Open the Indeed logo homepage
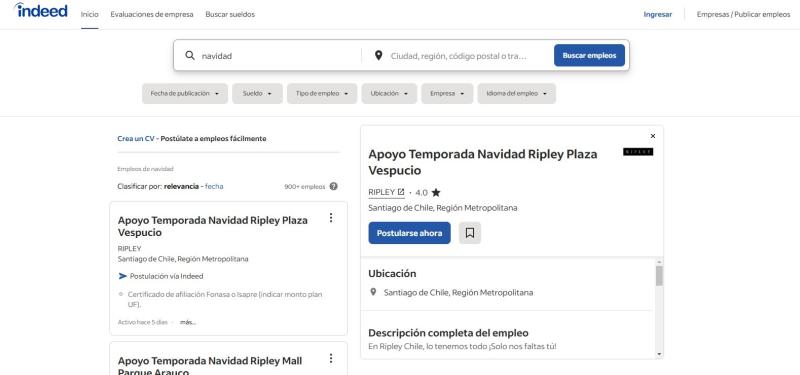This screenshot has width=800, height=375. [41, 10]
